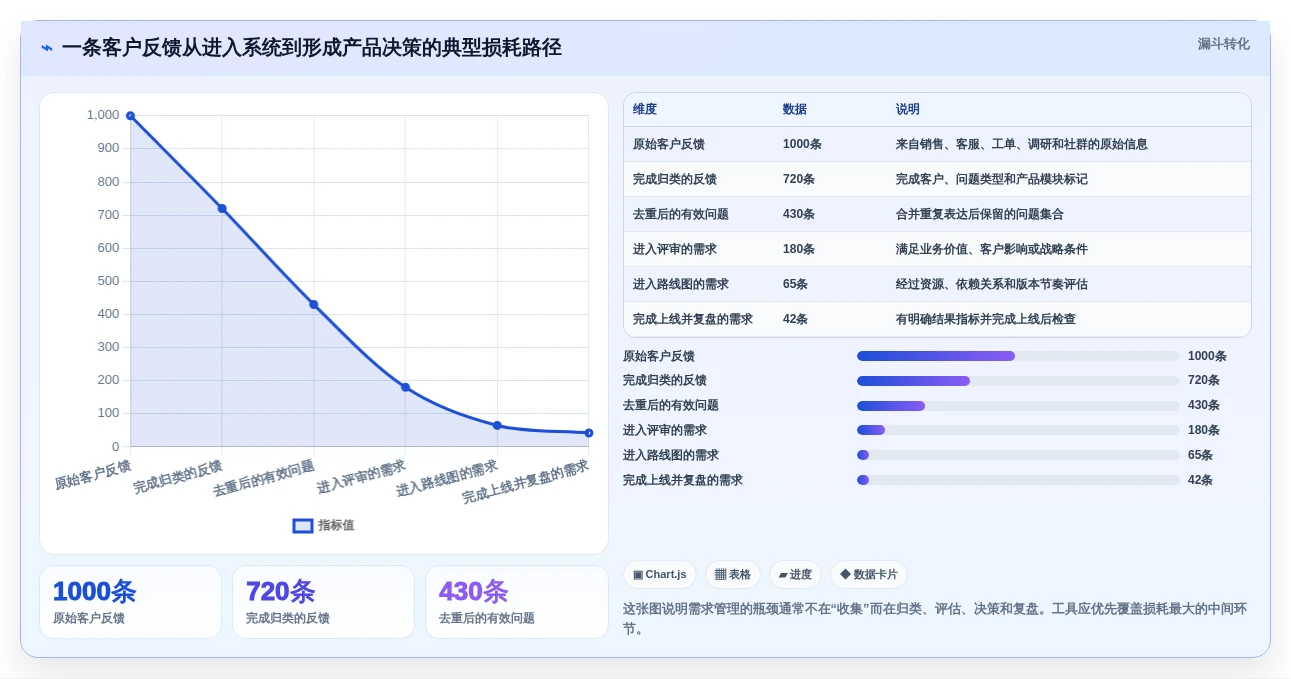Open the 720条 完成归类的反馈 data card
The width and height of the screenshot is (1291, 679).
(323, 602)
